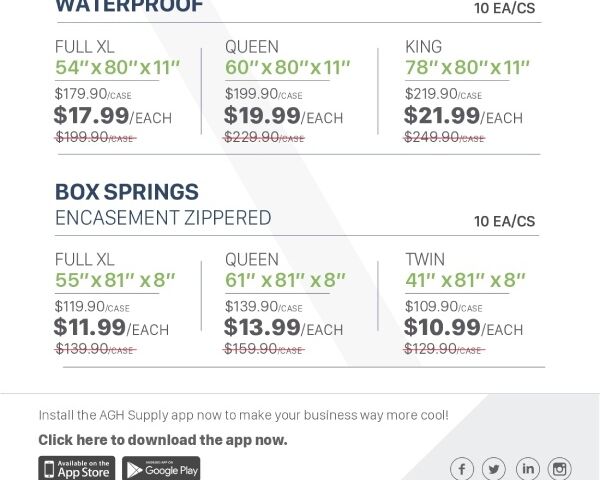600x480 pixels.
Task: Click the App Store download badge
Action: [77, 468]
